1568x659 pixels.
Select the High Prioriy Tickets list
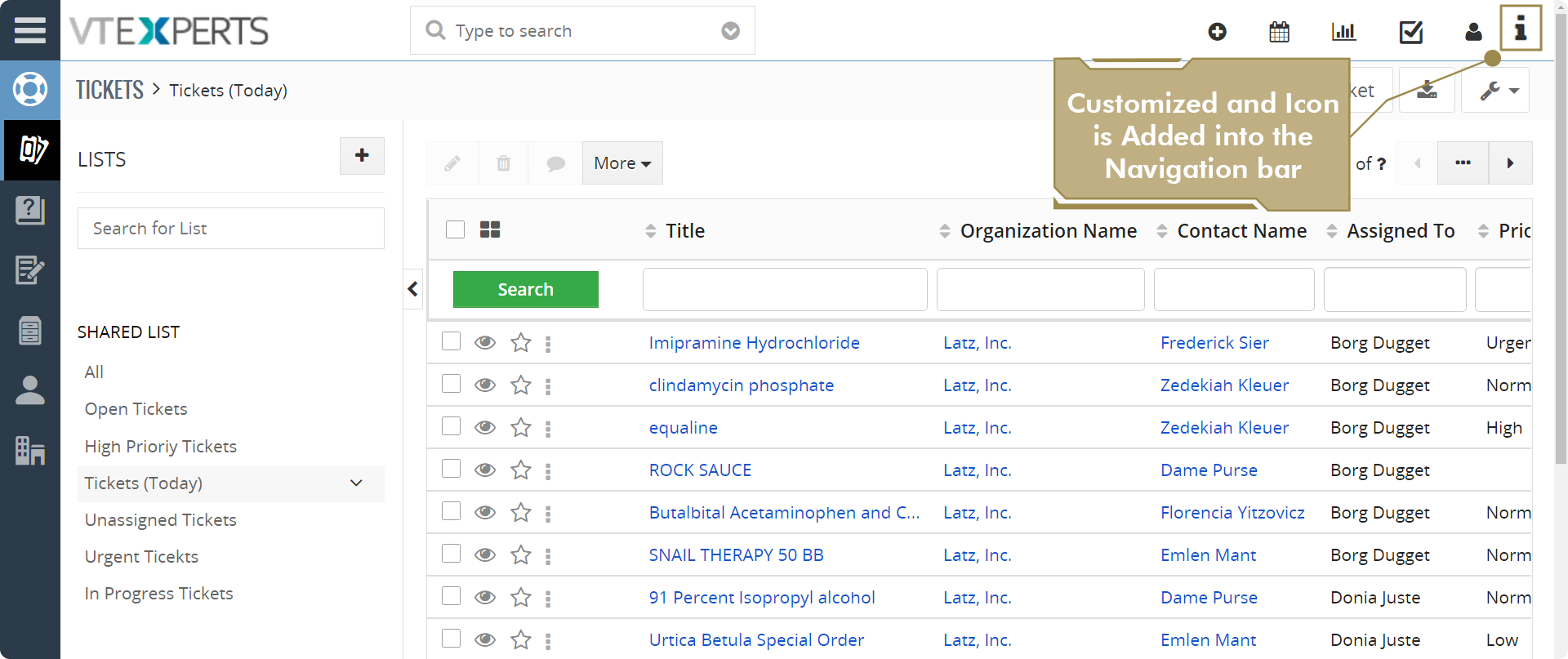coord(161,447)
